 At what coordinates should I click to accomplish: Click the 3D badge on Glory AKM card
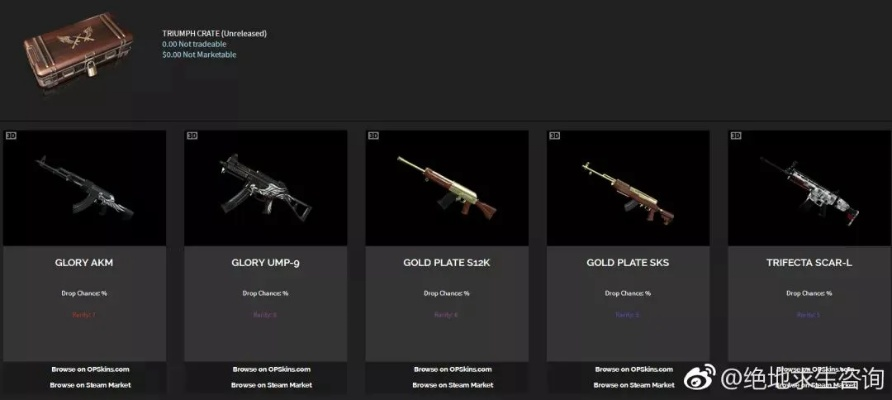point(10,135)
